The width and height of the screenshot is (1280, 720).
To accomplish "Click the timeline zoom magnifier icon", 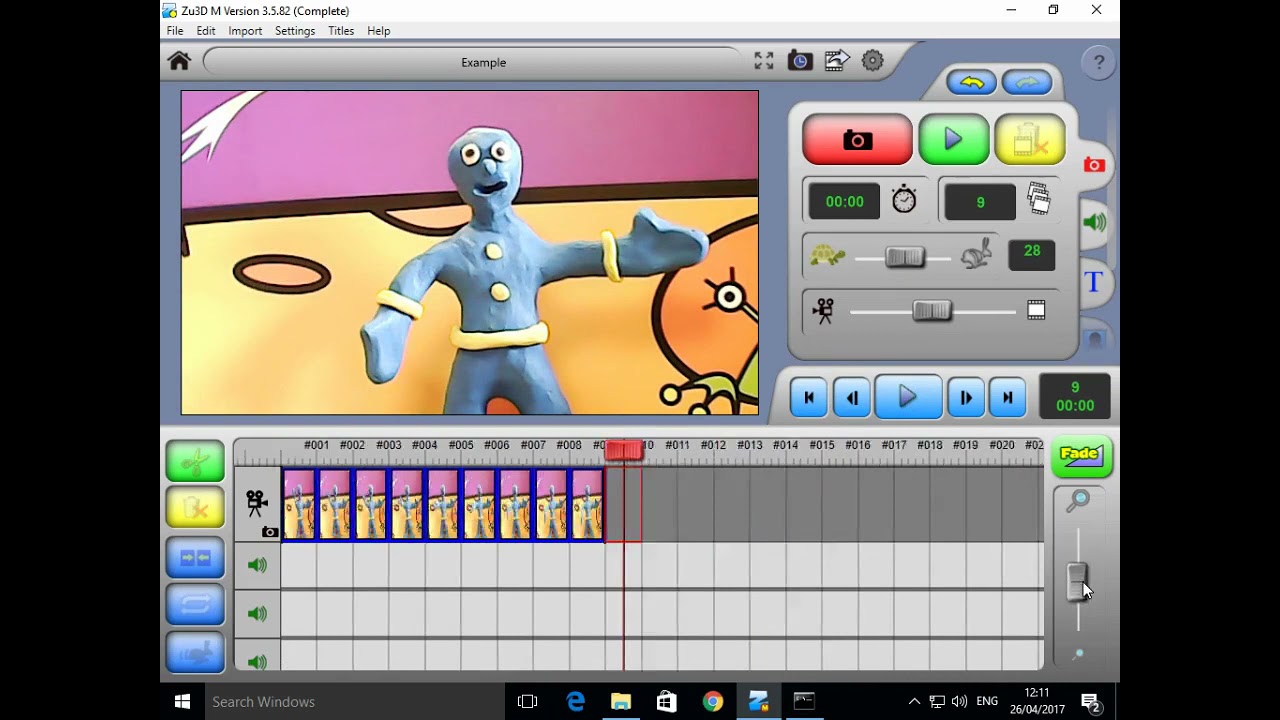I will coord(1078,500).
